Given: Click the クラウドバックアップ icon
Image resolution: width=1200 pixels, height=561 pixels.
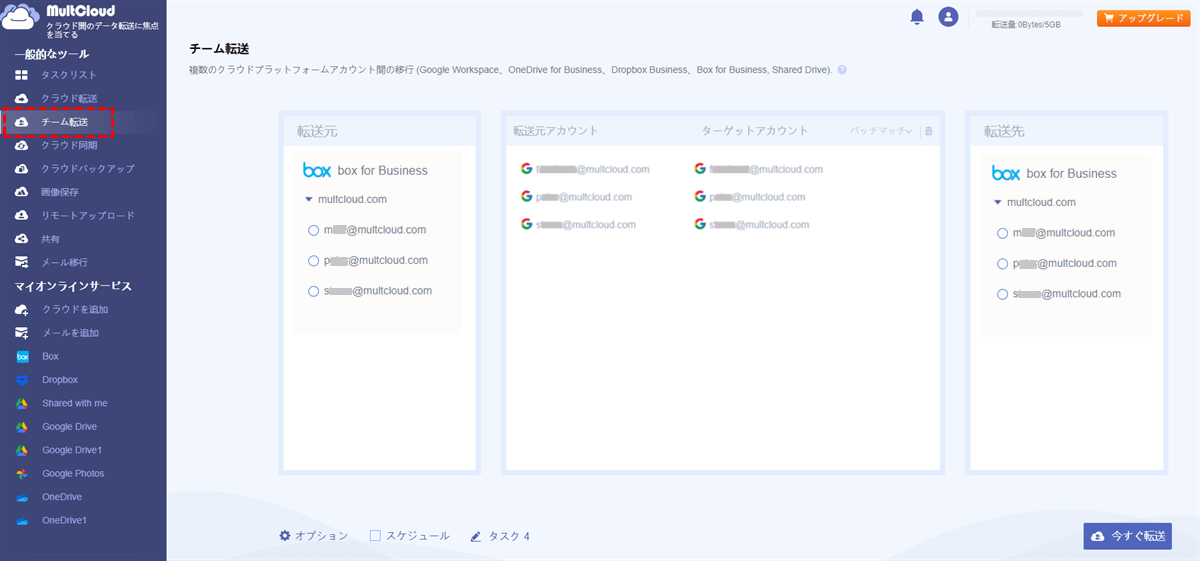Looking at the screenshot, I should coord(21,168).
